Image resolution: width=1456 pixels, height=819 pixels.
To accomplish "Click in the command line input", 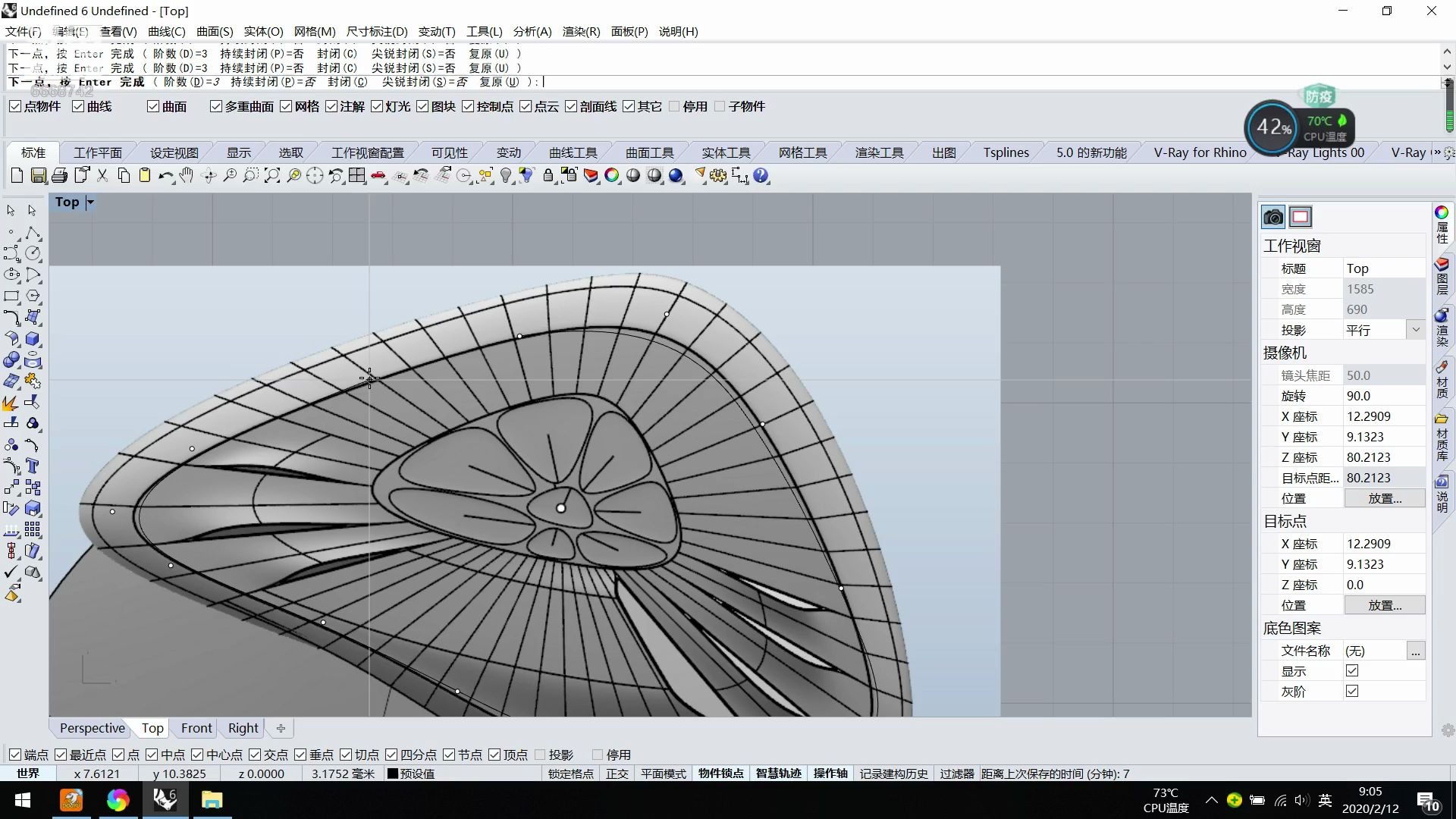I will [607, 82].
